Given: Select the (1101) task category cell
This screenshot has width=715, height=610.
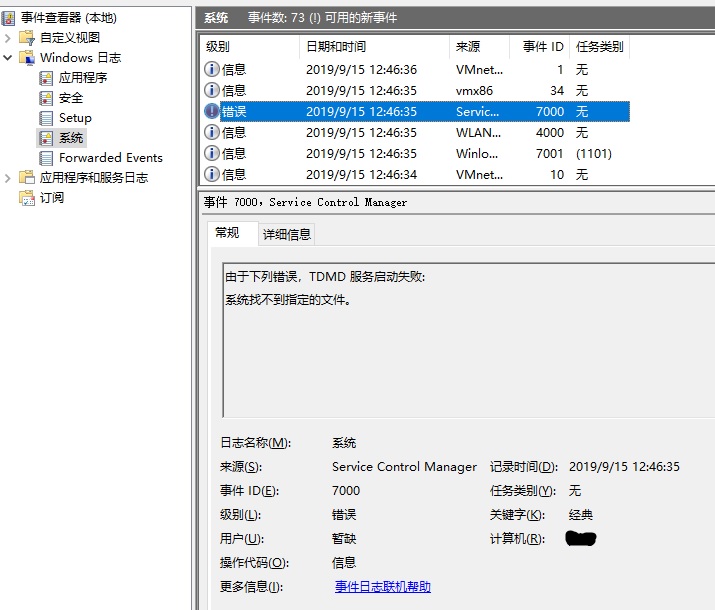Looking at the screenshot, I should point(593,154).
